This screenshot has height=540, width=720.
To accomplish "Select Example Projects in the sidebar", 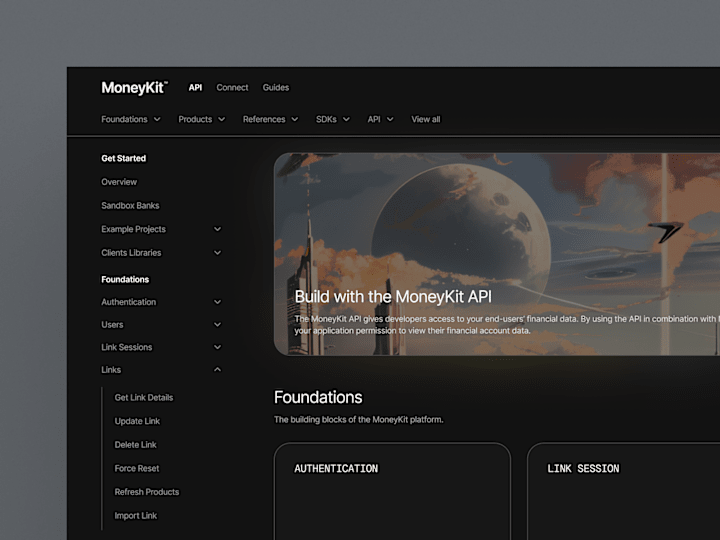I will (134, 229).
